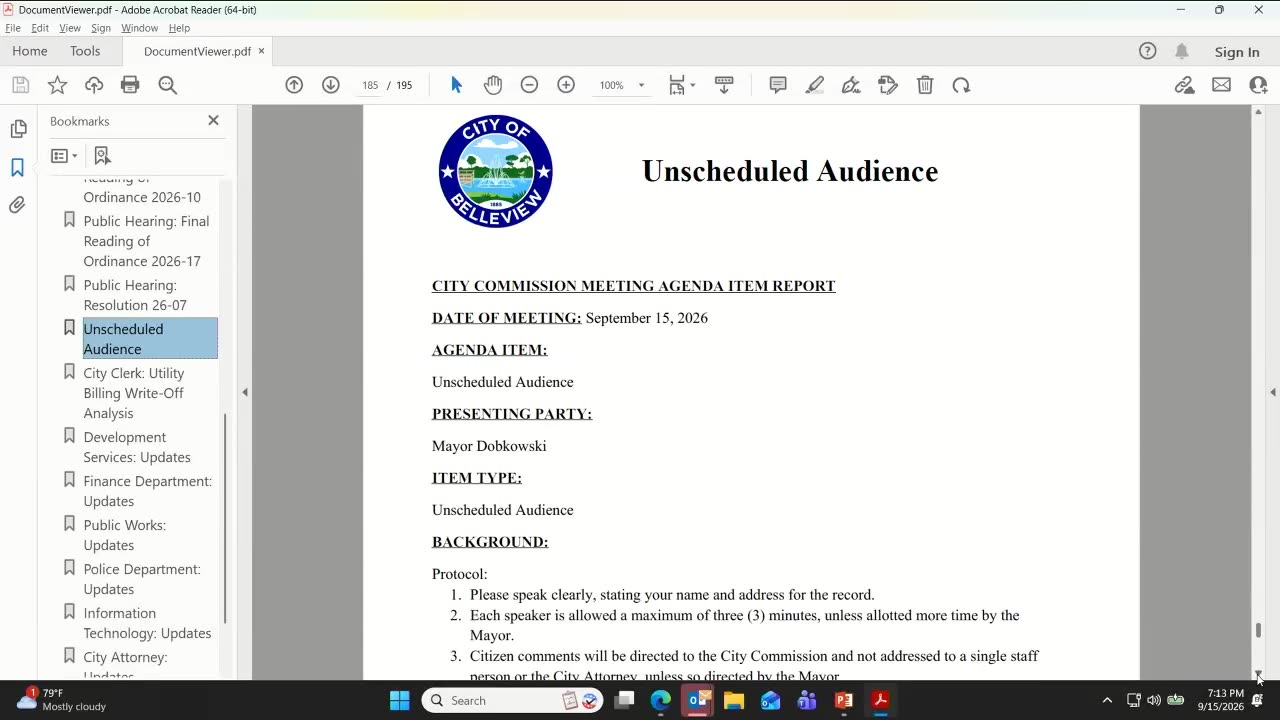Click the Sign In button
The width and height of the screenshot is (1280, 720).
coord(1237,52)
